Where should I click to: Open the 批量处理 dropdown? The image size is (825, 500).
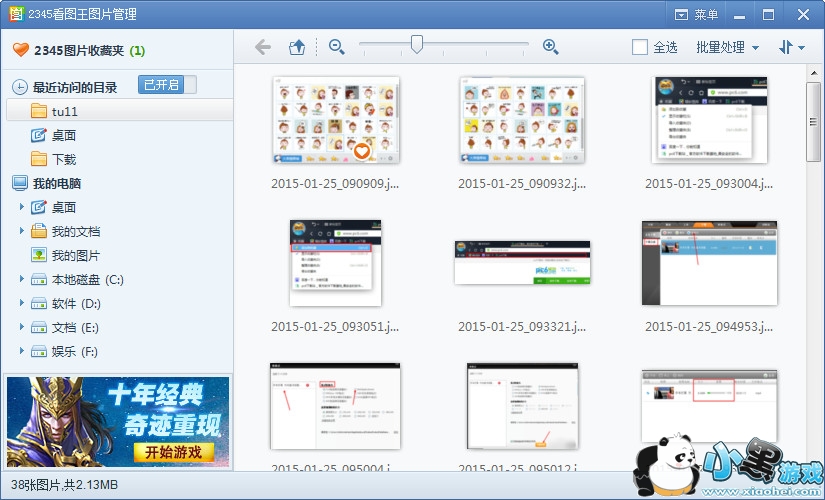(727, 47)
